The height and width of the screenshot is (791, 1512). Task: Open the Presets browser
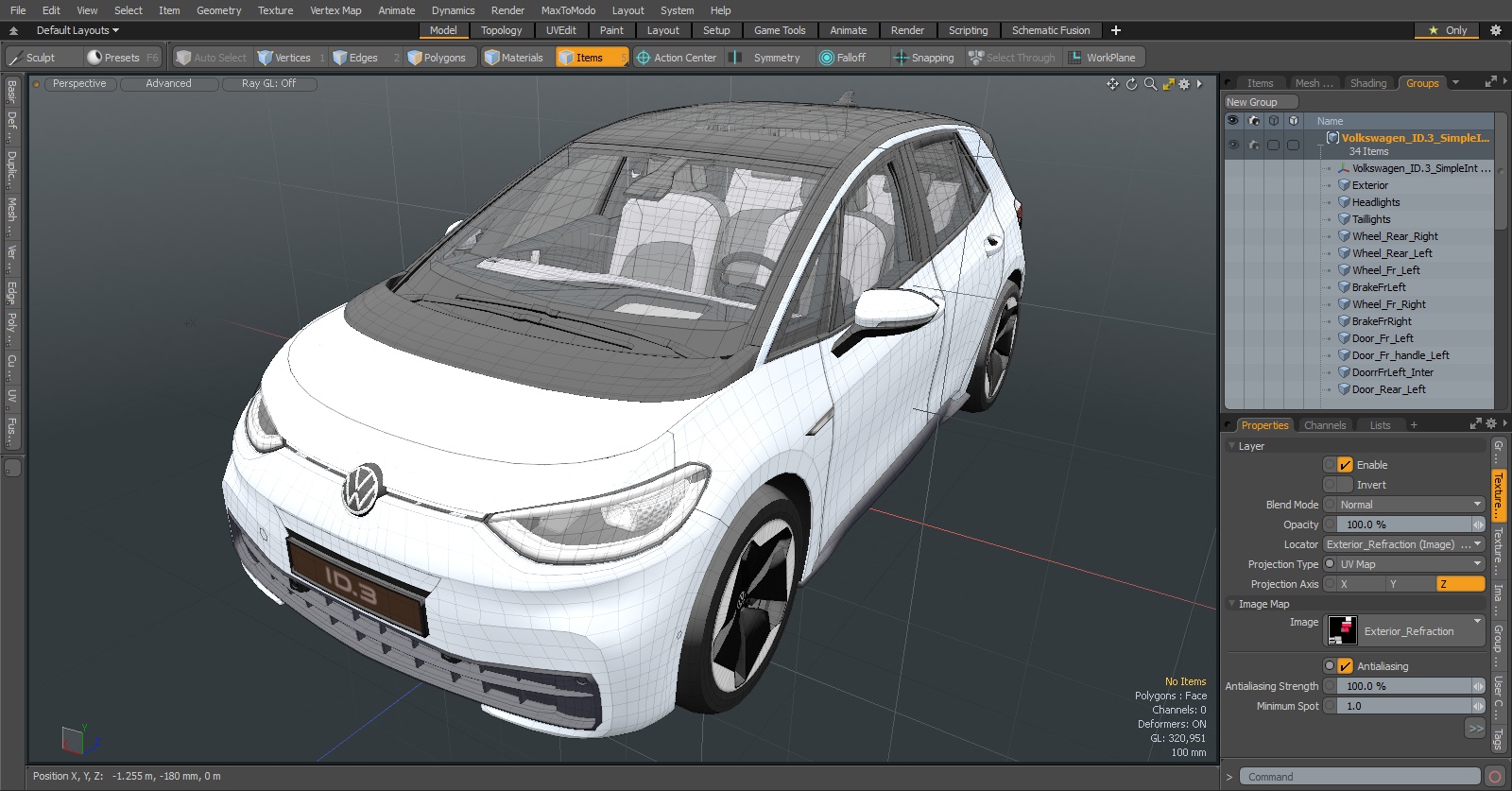[x=123, y=58]
